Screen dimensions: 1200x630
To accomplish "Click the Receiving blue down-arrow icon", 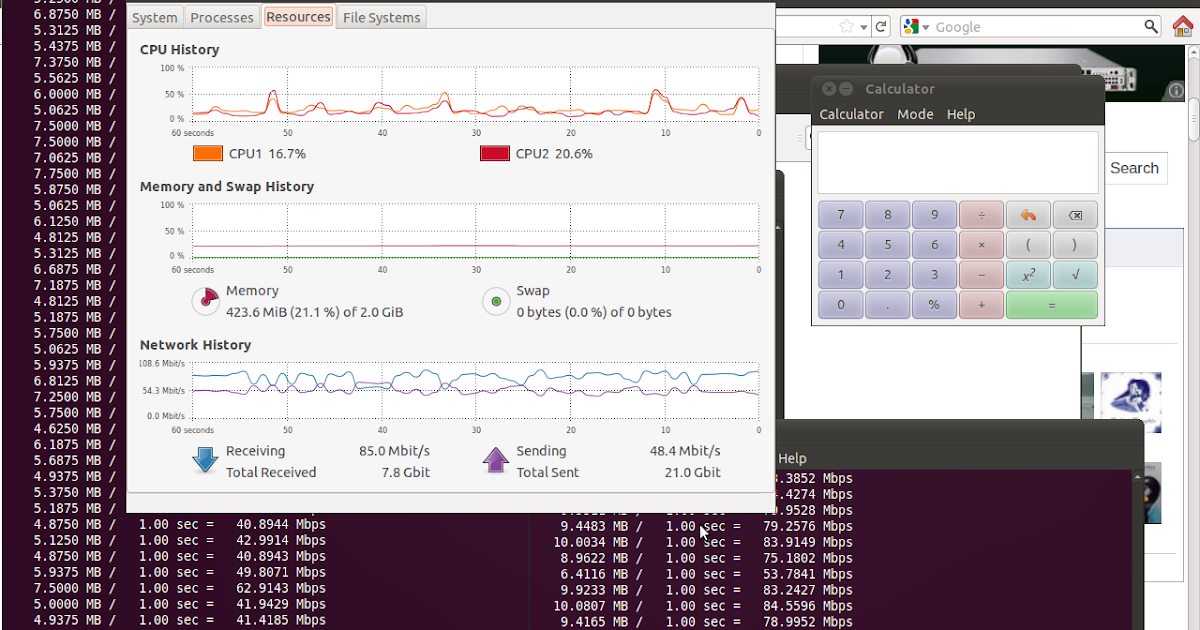I will click(205, 459).
